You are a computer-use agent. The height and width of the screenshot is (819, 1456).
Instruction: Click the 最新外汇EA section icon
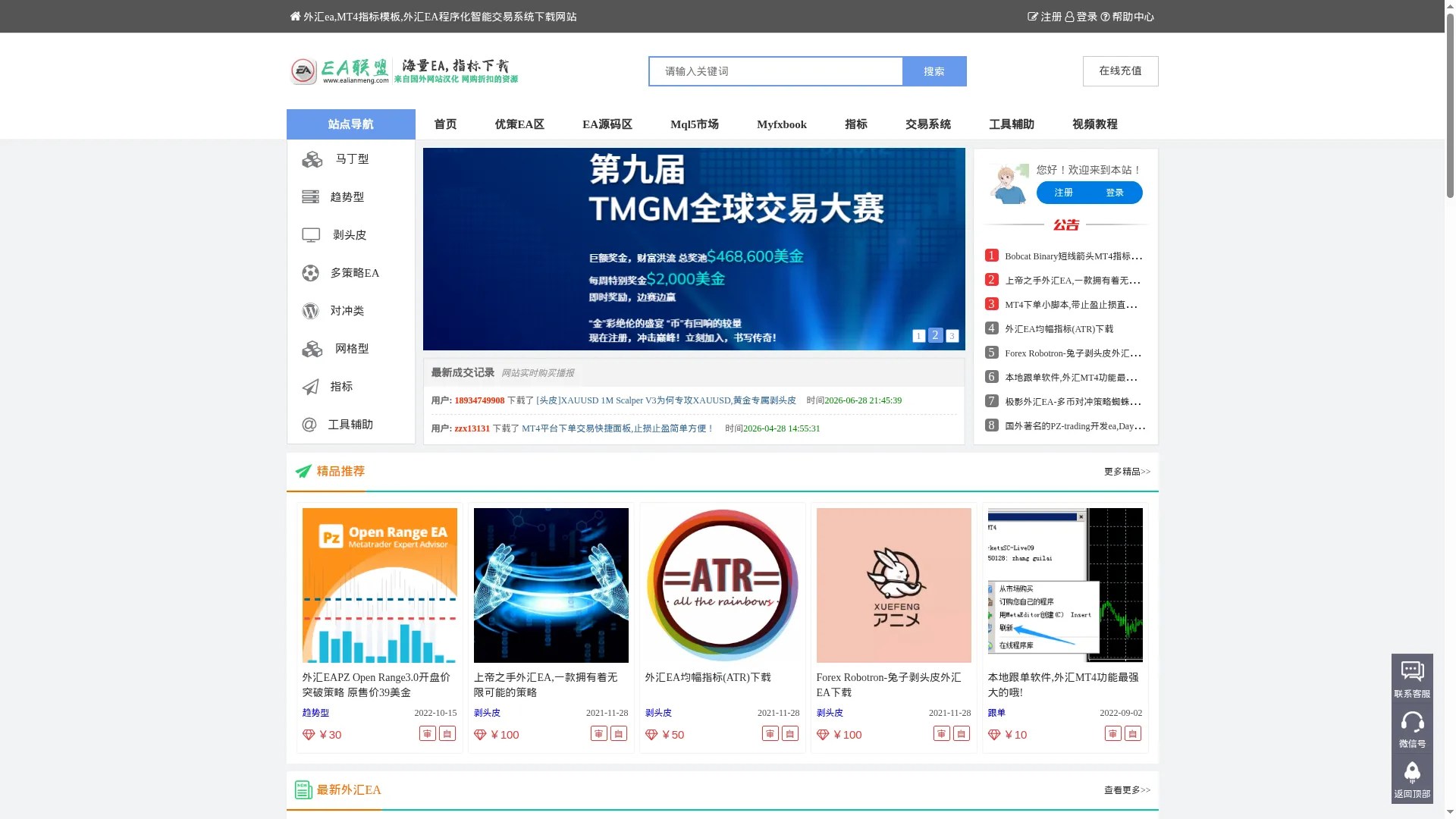[303, 789]
